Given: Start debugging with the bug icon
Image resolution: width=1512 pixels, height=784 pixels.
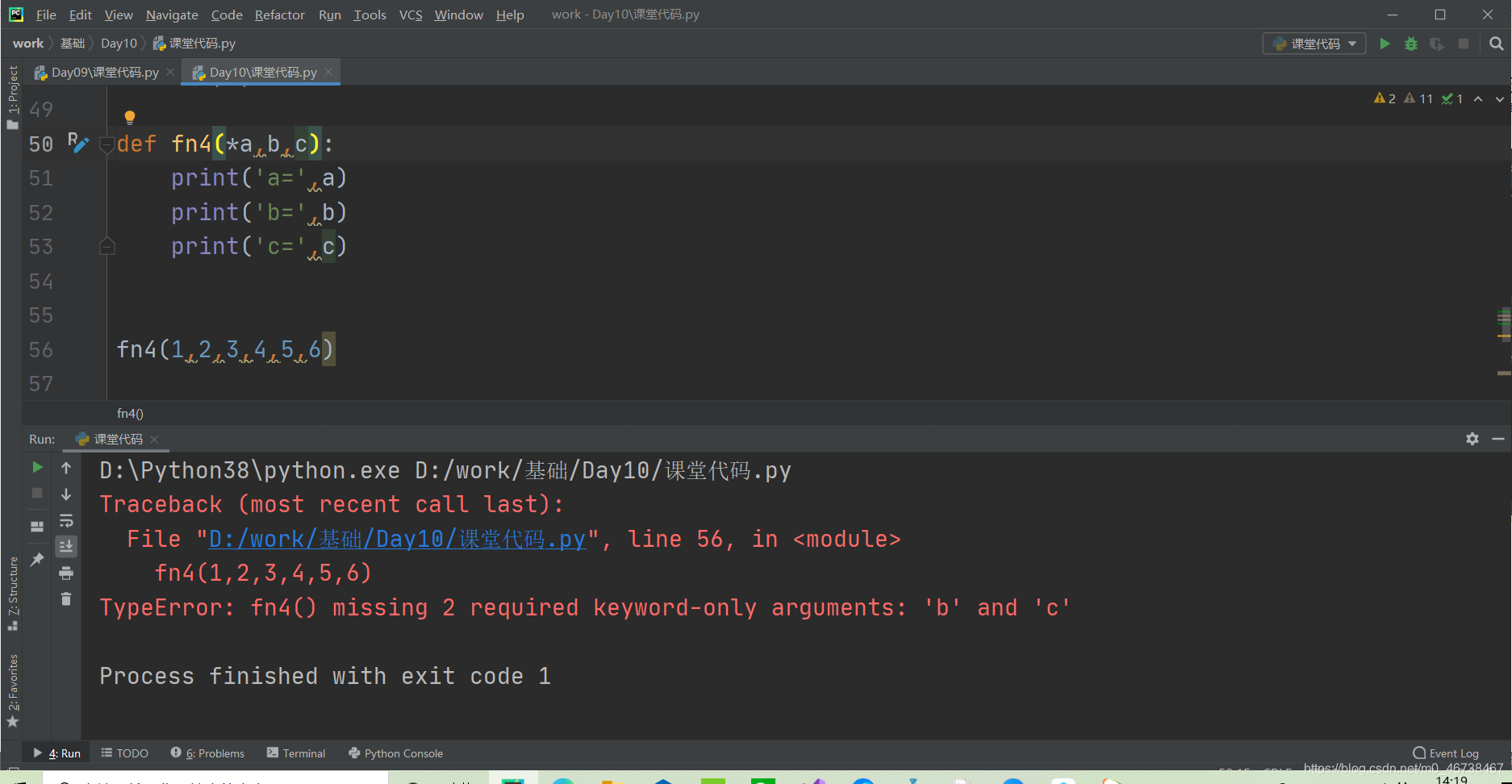Looking at the screenshot, I should (x=1411, y=44).
